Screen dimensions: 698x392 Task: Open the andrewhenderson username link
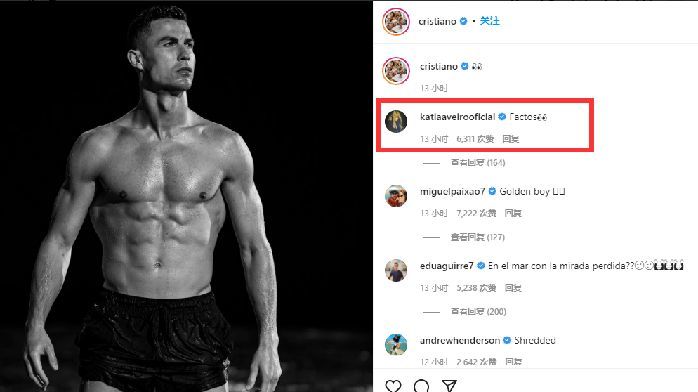[x=460, y=340]
